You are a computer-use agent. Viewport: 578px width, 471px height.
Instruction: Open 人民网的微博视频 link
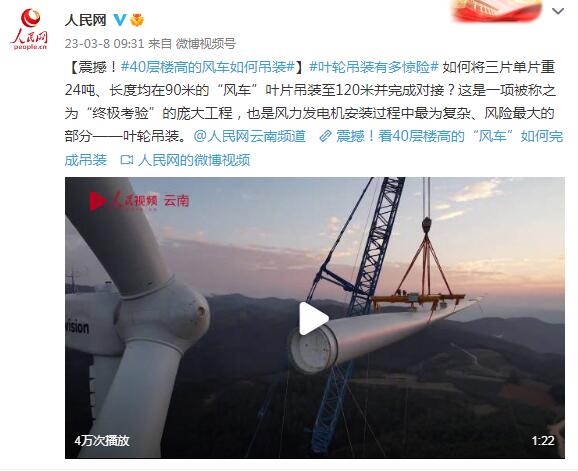click(x=194, y=160)
